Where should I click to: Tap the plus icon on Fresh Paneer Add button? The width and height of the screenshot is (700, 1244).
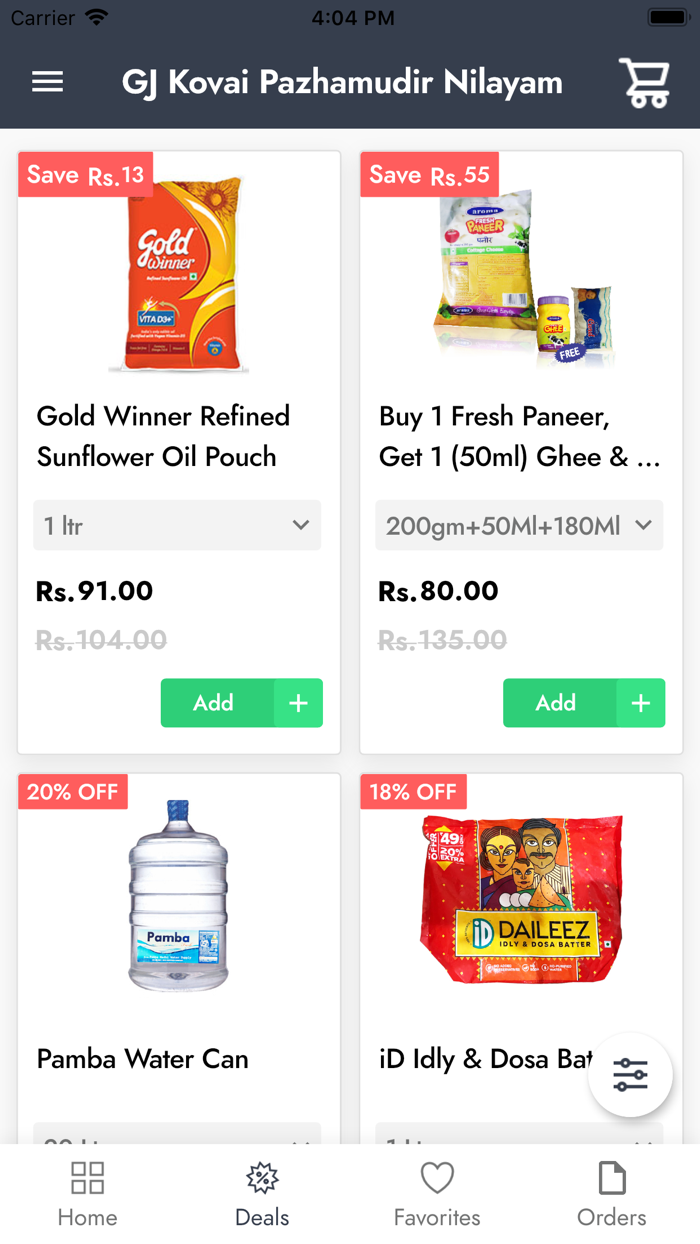(639, 703)
